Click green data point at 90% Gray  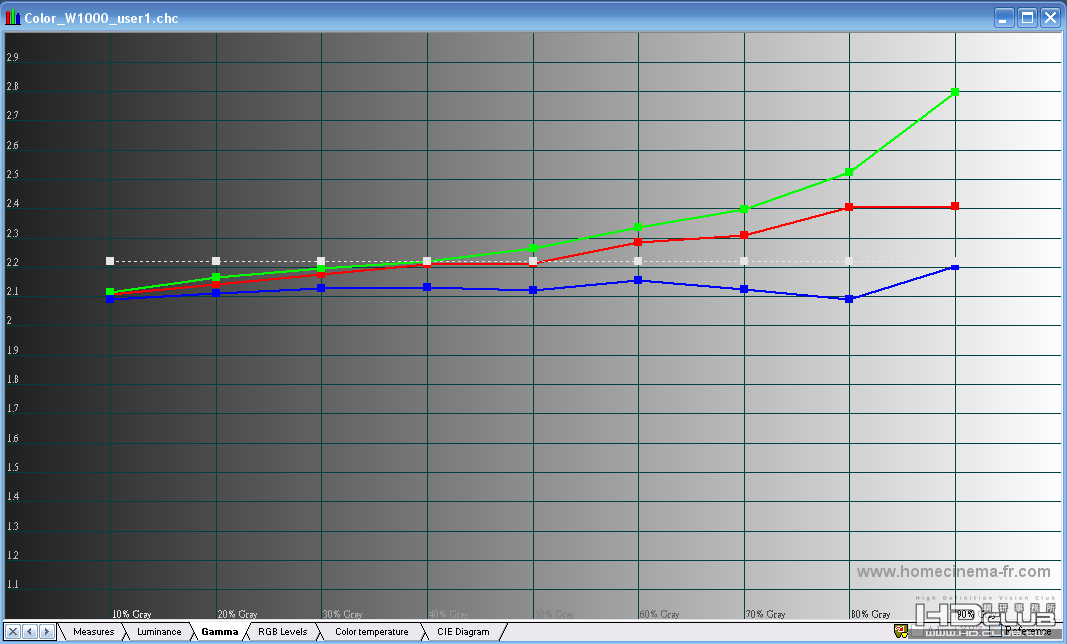point(955,92)
